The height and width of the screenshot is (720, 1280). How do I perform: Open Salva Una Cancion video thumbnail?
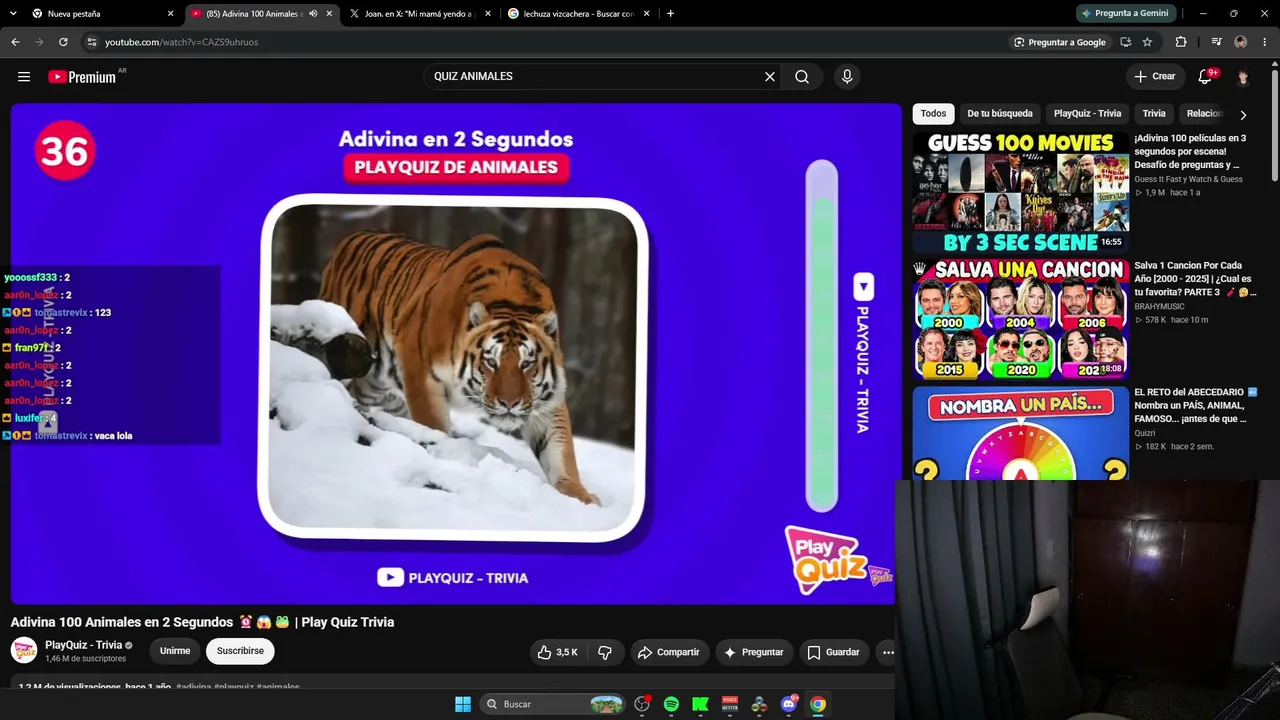point(1021,319)
